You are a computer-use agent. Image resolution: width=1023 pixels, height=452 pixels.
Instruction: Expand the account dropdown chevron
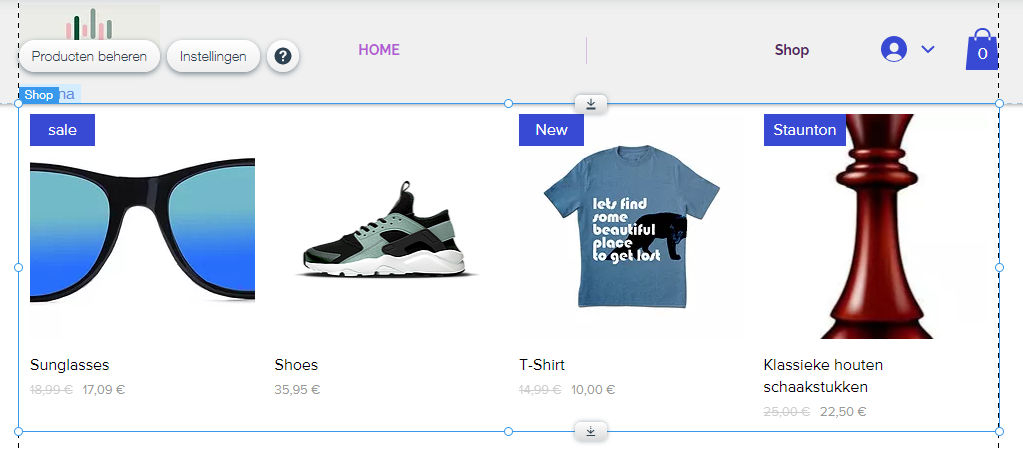(x=928, y=49)
